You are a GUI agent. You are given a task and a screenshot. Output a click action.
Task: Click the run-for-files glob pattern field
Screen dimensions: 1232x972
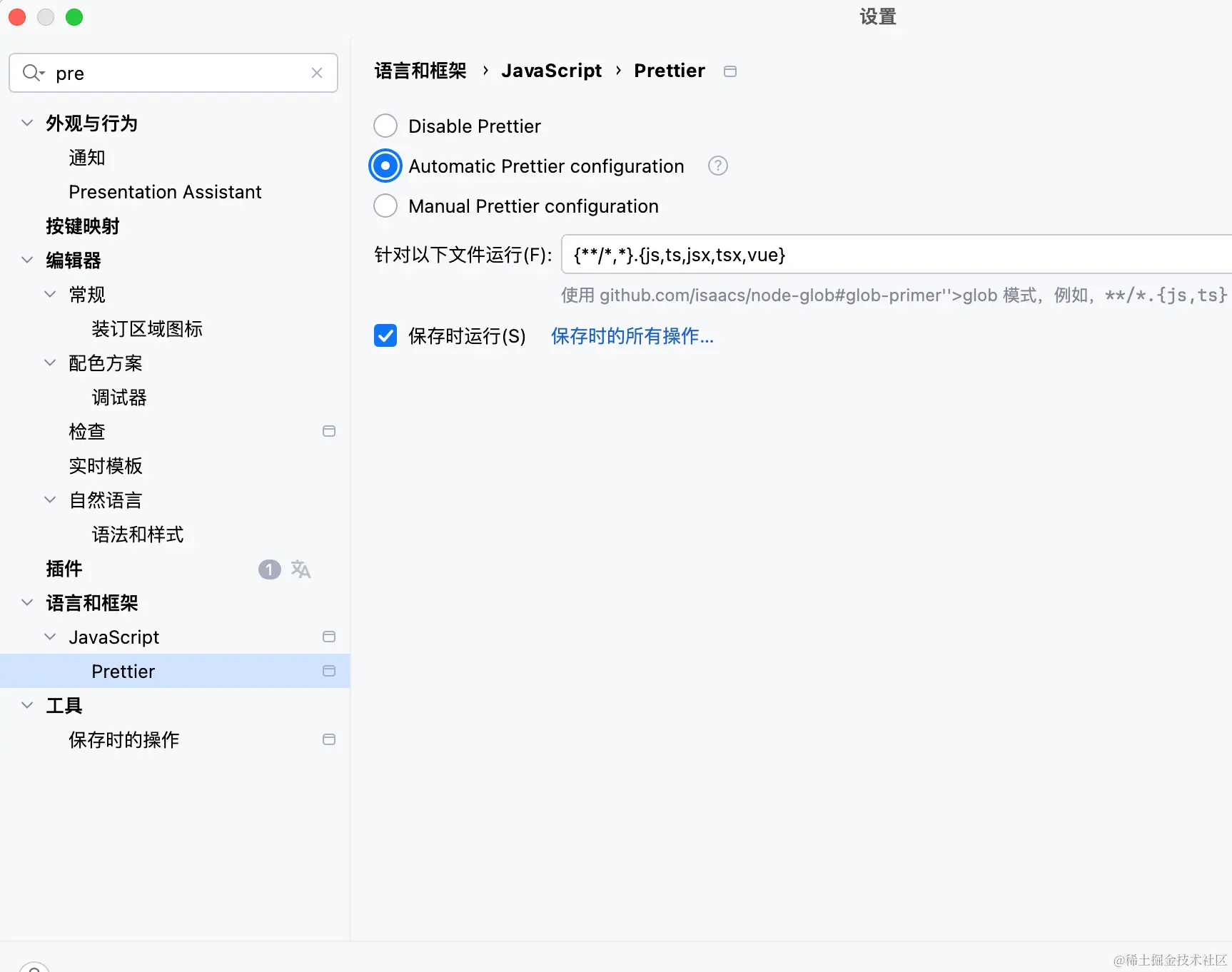(897, 254)
